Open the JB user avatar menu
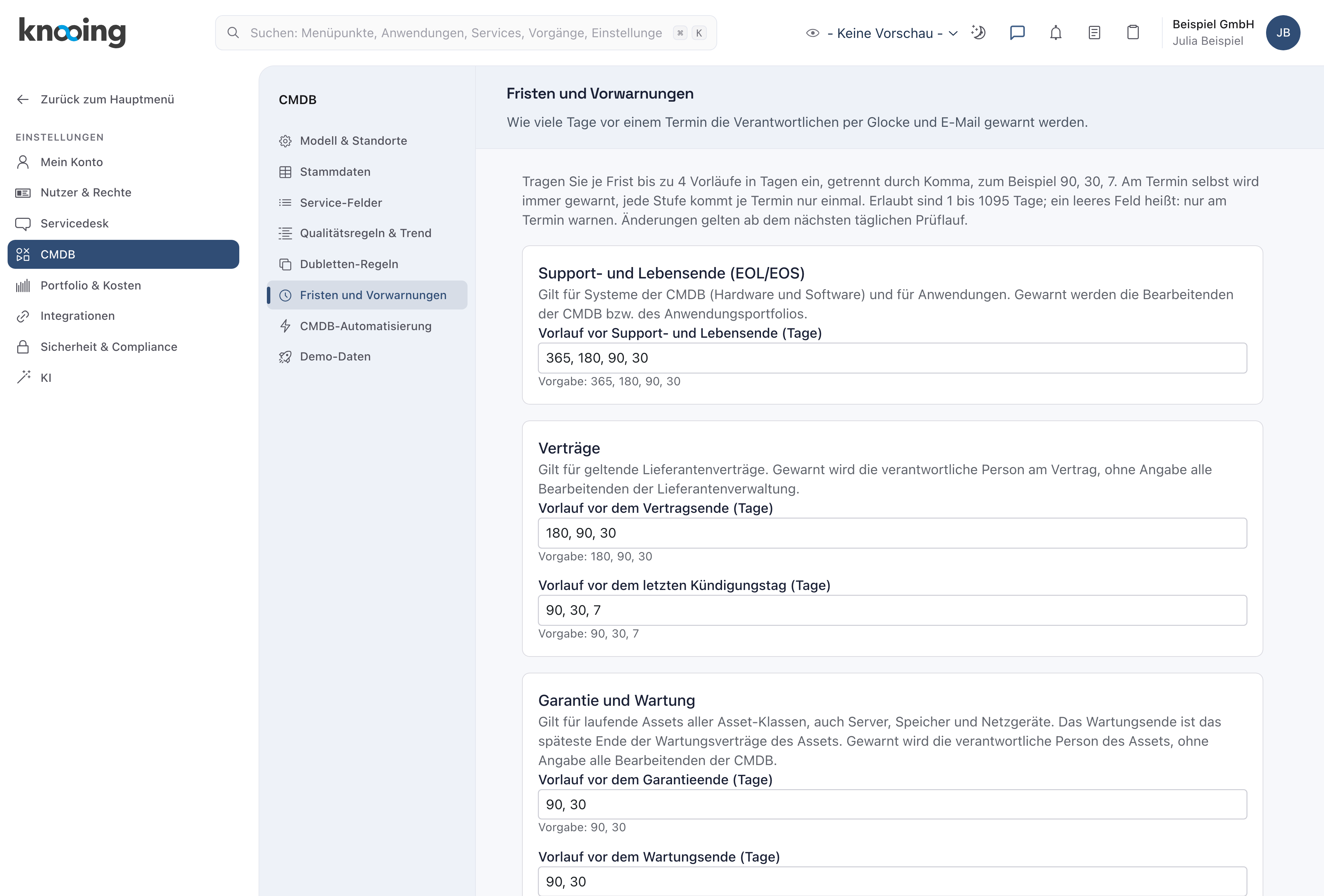 pos(1282,32)
